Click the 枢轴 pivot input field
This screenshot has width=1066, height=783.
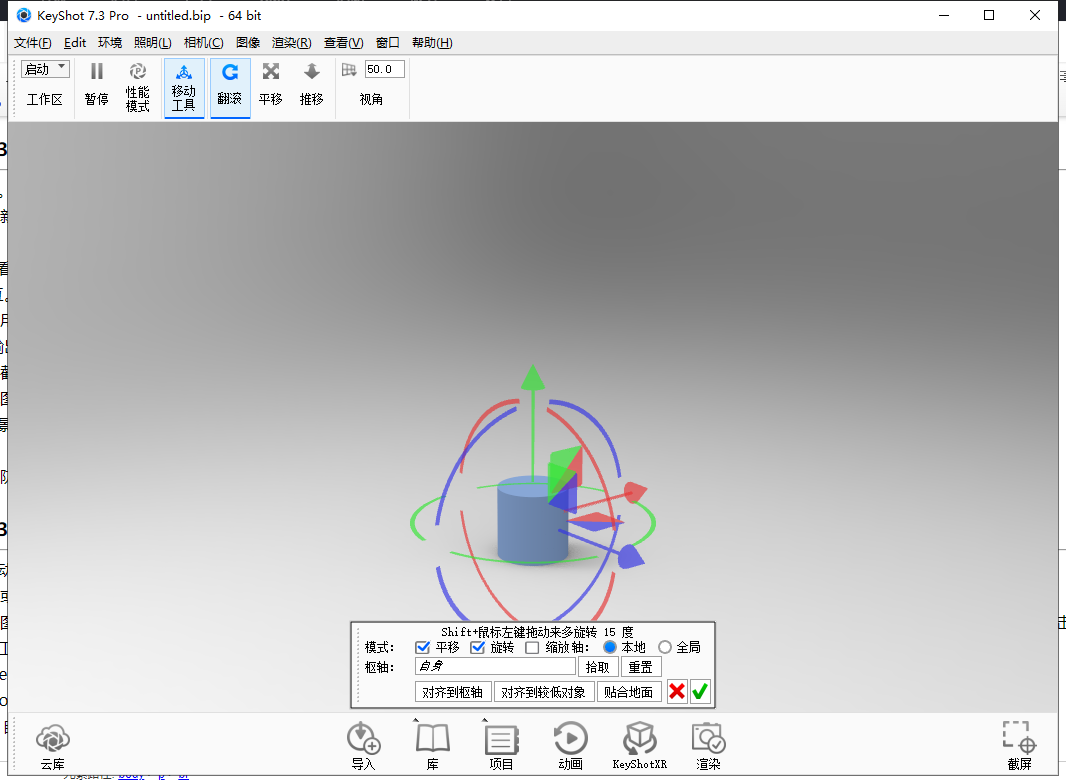click(x=495, y=667)
